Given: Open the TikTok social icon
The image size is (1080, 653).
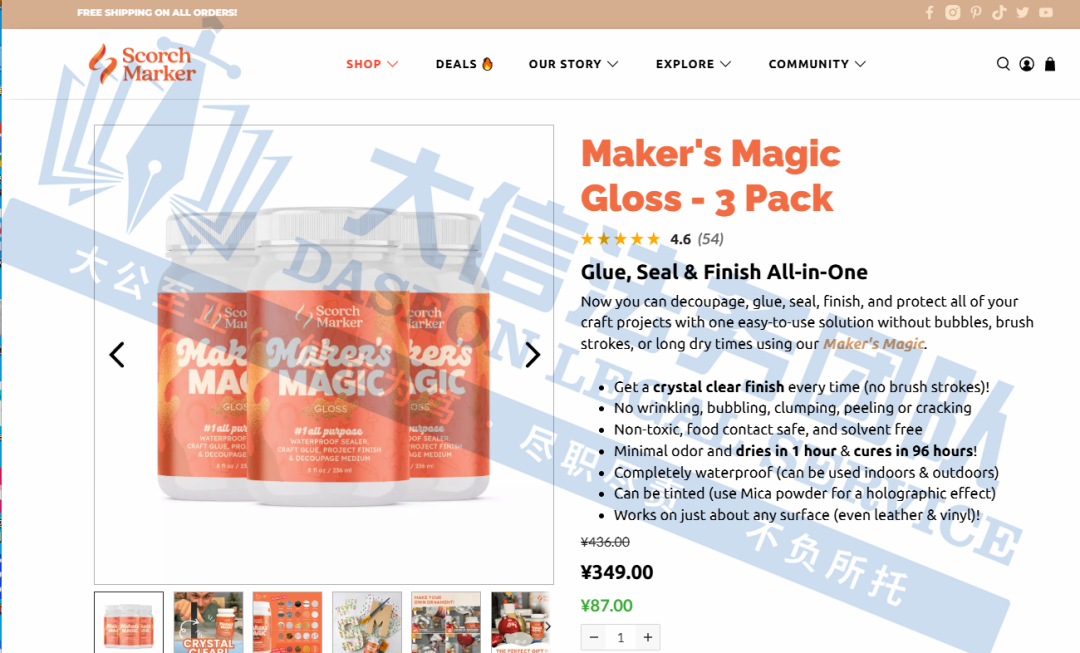Looking at the screenshot, I should pyautogui.click(x=999, y=12).
